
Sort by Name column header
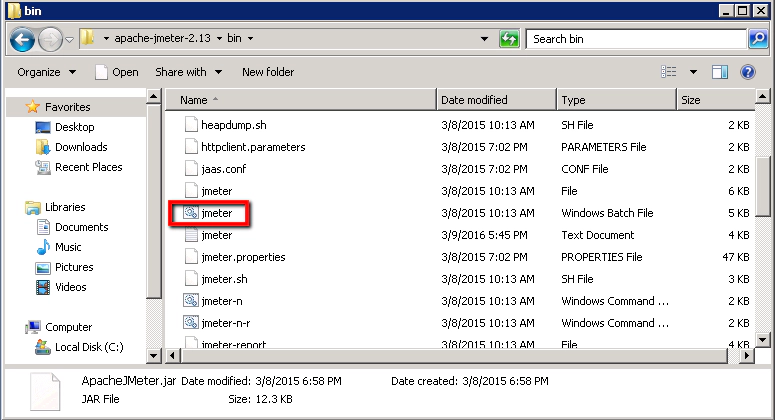(301, 100)
